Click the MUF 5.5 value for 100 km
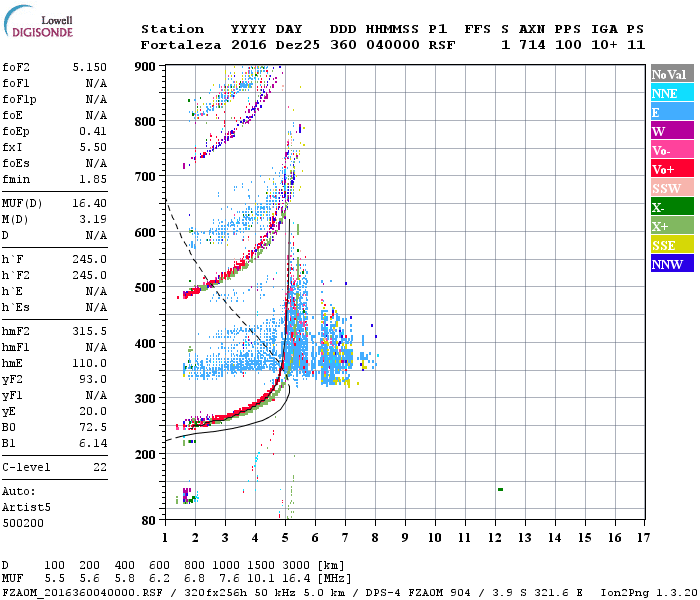 click(x=54, y=579)
